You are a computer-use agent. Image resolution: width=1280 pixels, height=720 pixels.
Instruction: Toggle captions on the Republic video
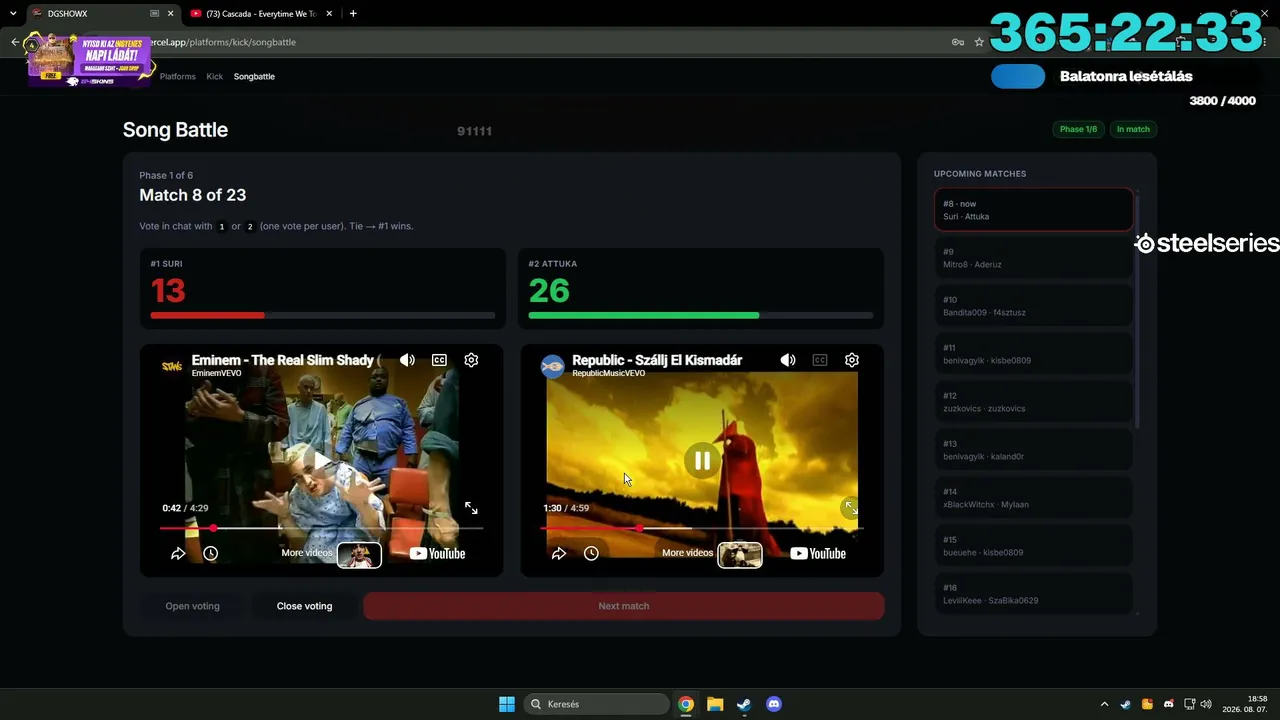[x=820, y=360]
